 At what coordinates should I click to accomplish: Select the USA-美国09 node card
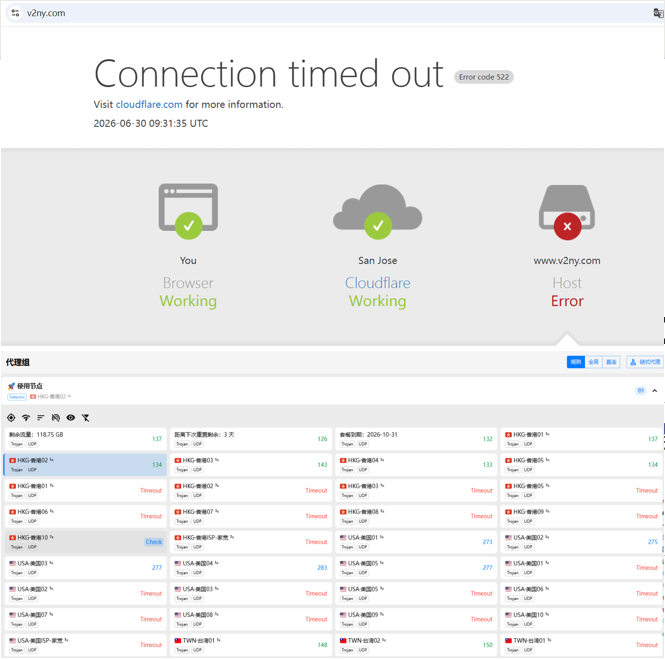pos(416,619)
